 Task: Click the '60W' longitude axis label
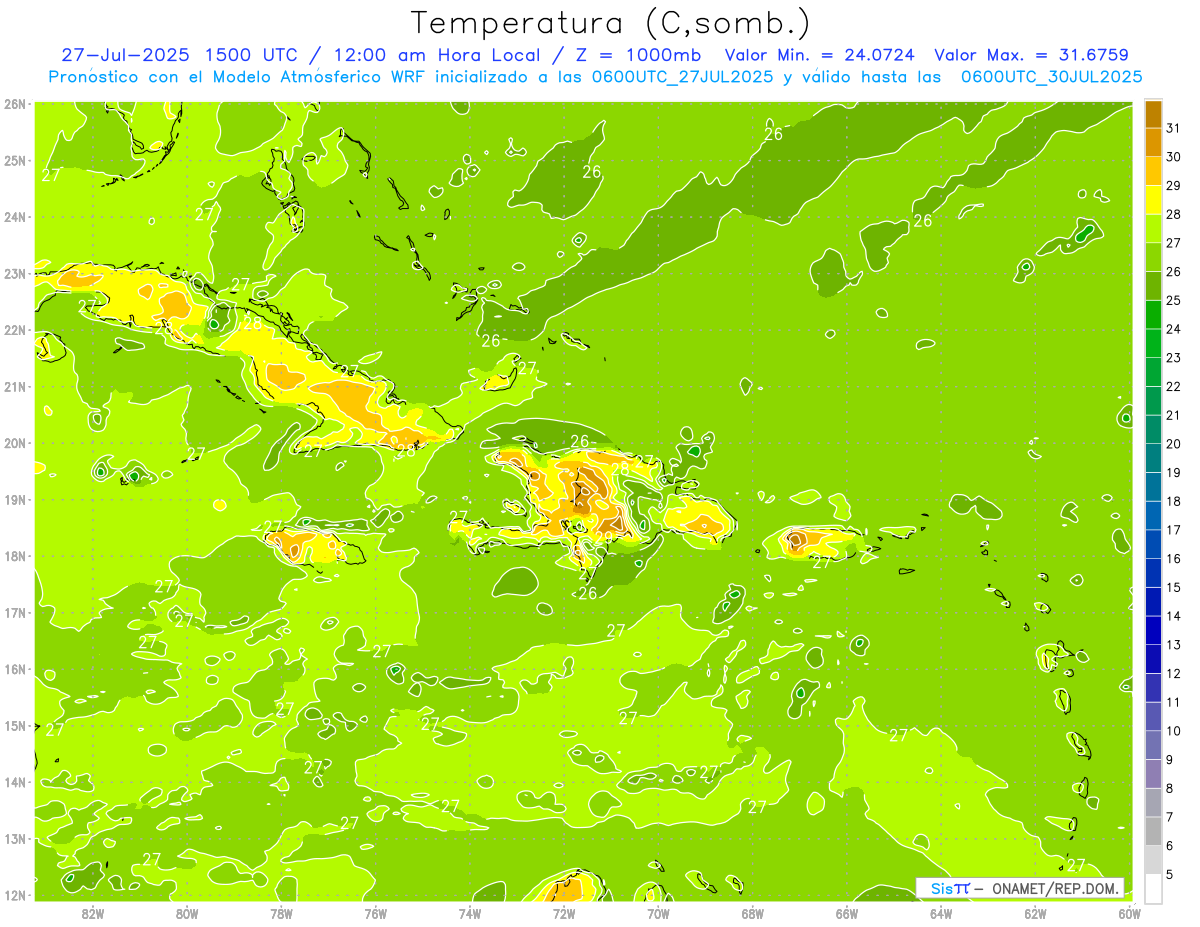pyautogui.click(x=1129, y=913)
